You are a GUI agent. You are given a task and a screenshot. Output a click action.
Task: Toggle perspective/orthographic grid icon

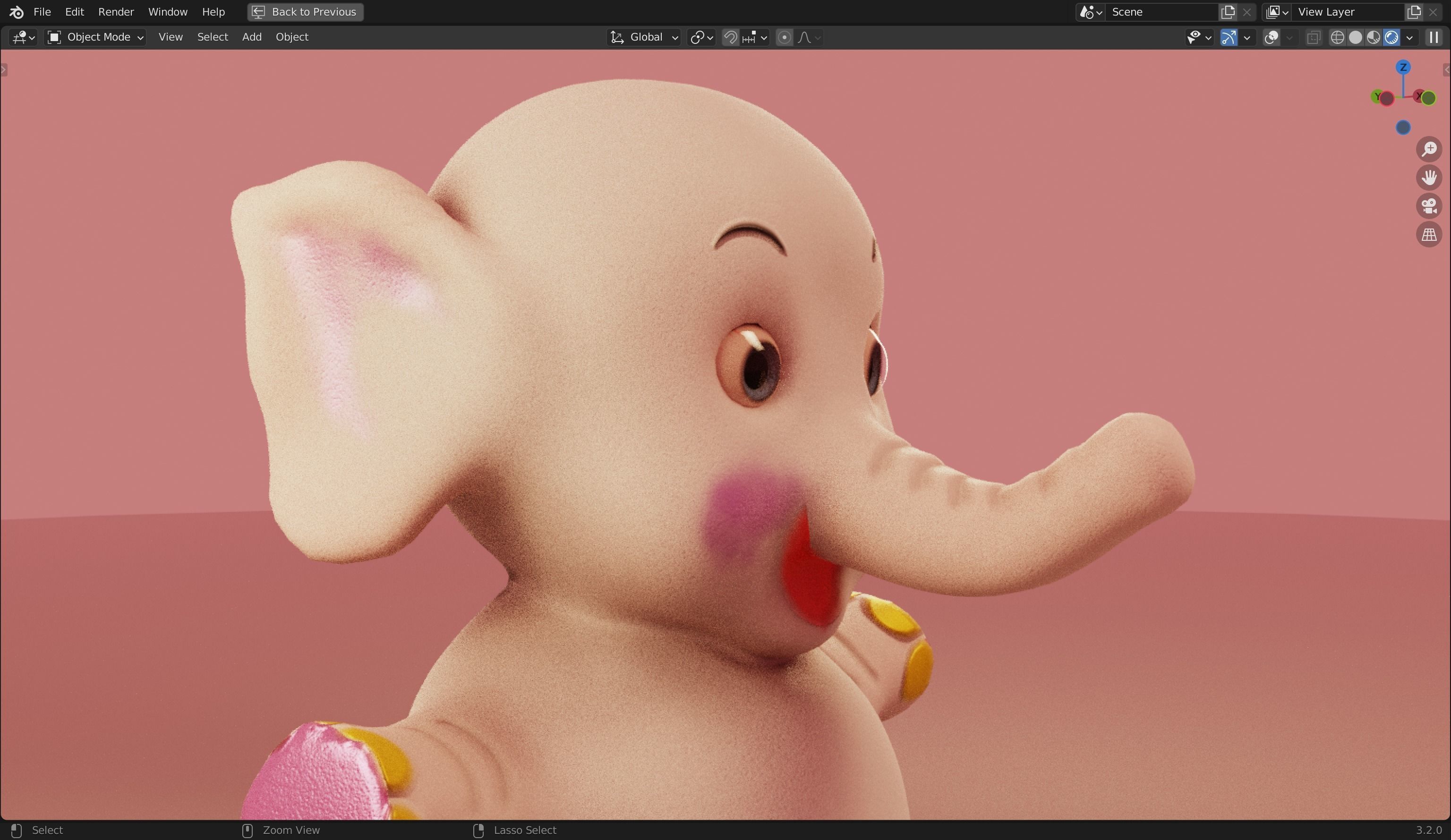[1429, 235]
